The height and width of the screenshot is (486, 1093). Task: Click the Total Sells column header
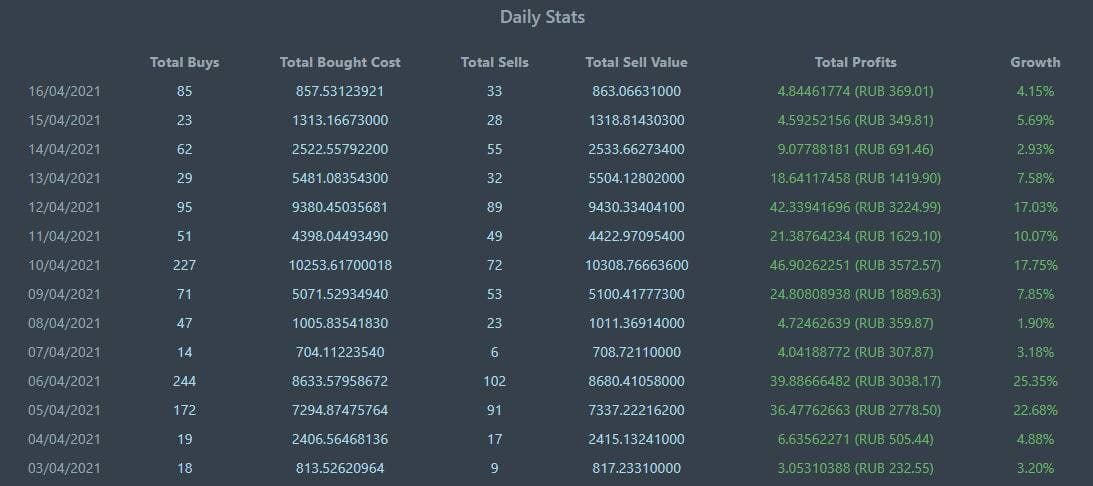pyautogui.click(x=494, y=62)
